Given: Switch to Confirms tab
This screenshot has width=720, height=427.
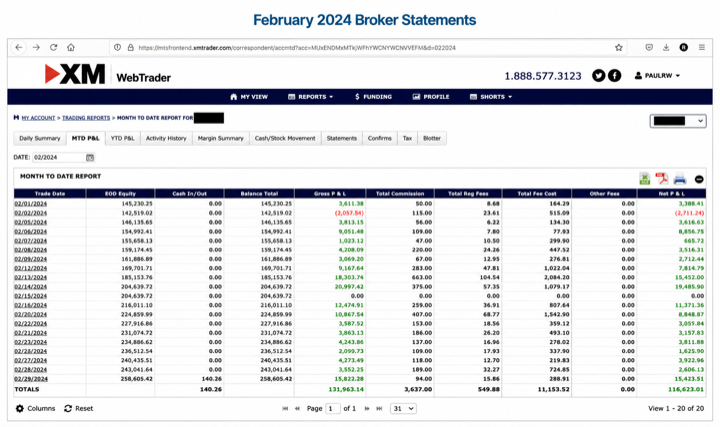Looking at the screenshot, I should (380, 138).
